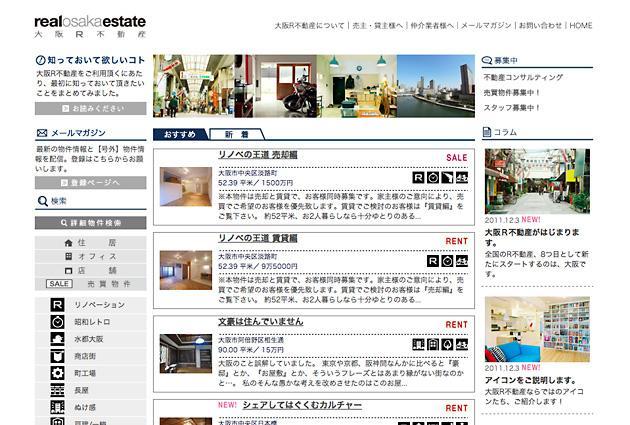Open the リノベーション R category icon
The width and height of the screenshot is (630, 425).
coord(57,304)
